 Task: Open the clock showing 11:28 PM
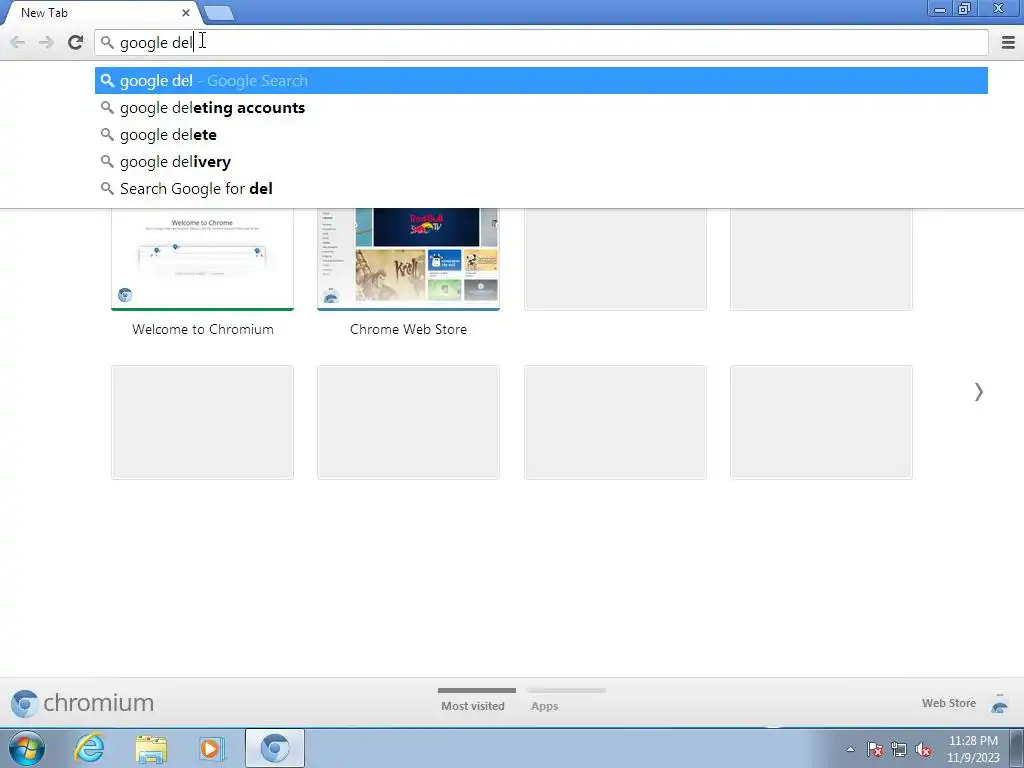[973, 749]
